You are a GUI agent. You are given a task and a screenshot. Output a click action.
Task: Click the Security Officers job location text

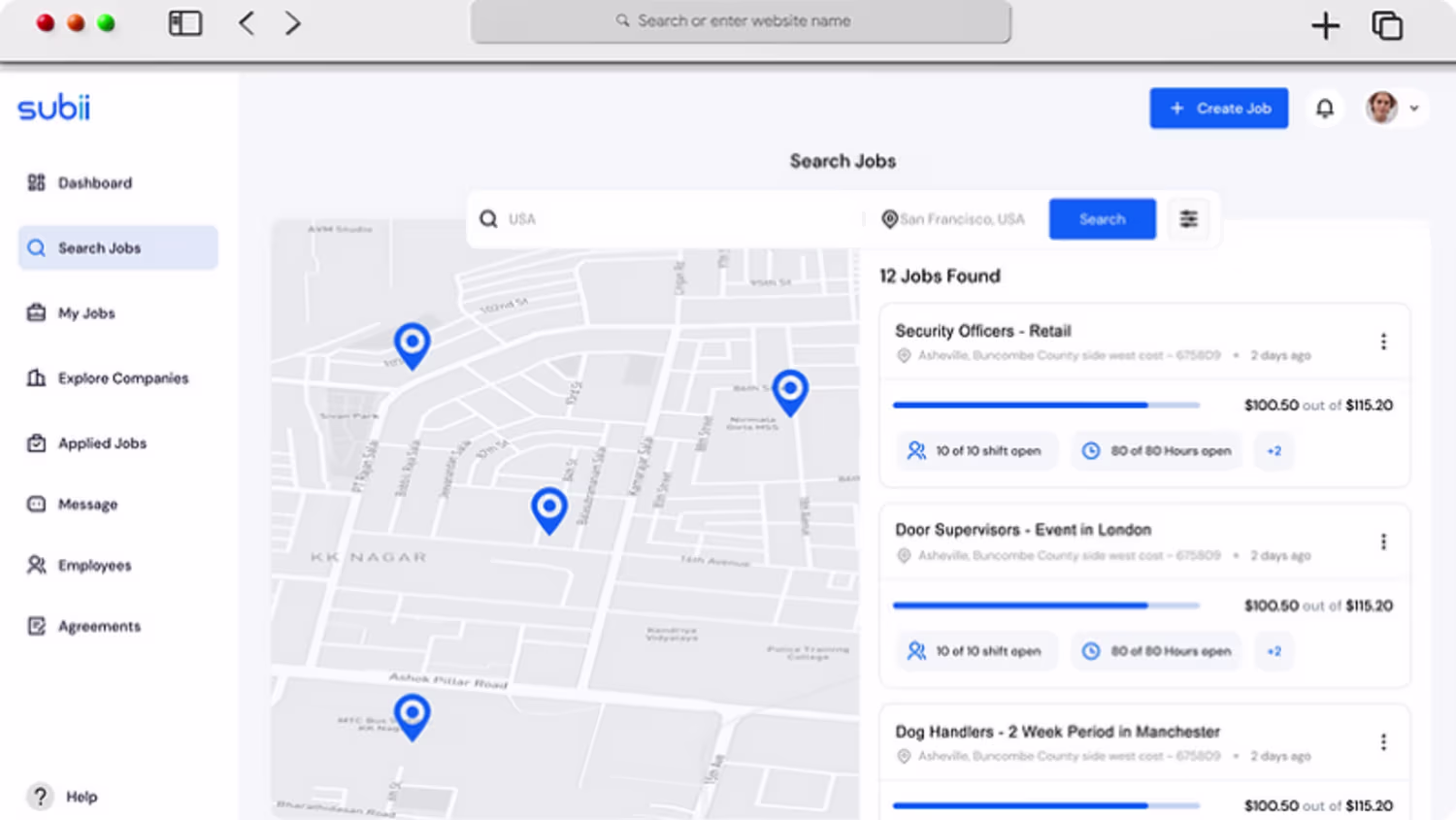click(x=1069, y=356)
